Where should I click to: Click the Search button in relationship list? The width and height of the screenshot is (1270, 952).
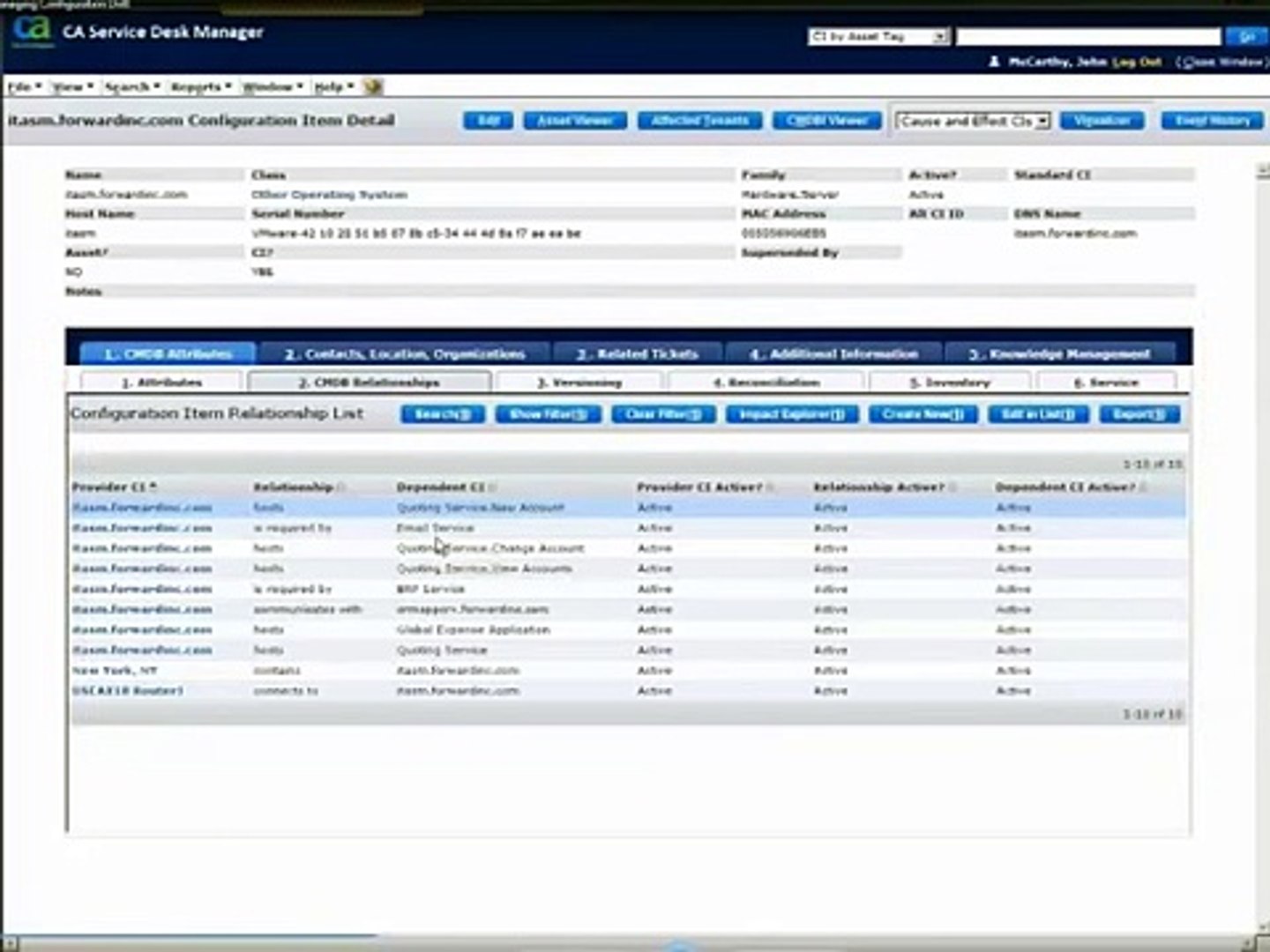click(x=443, y=414)
